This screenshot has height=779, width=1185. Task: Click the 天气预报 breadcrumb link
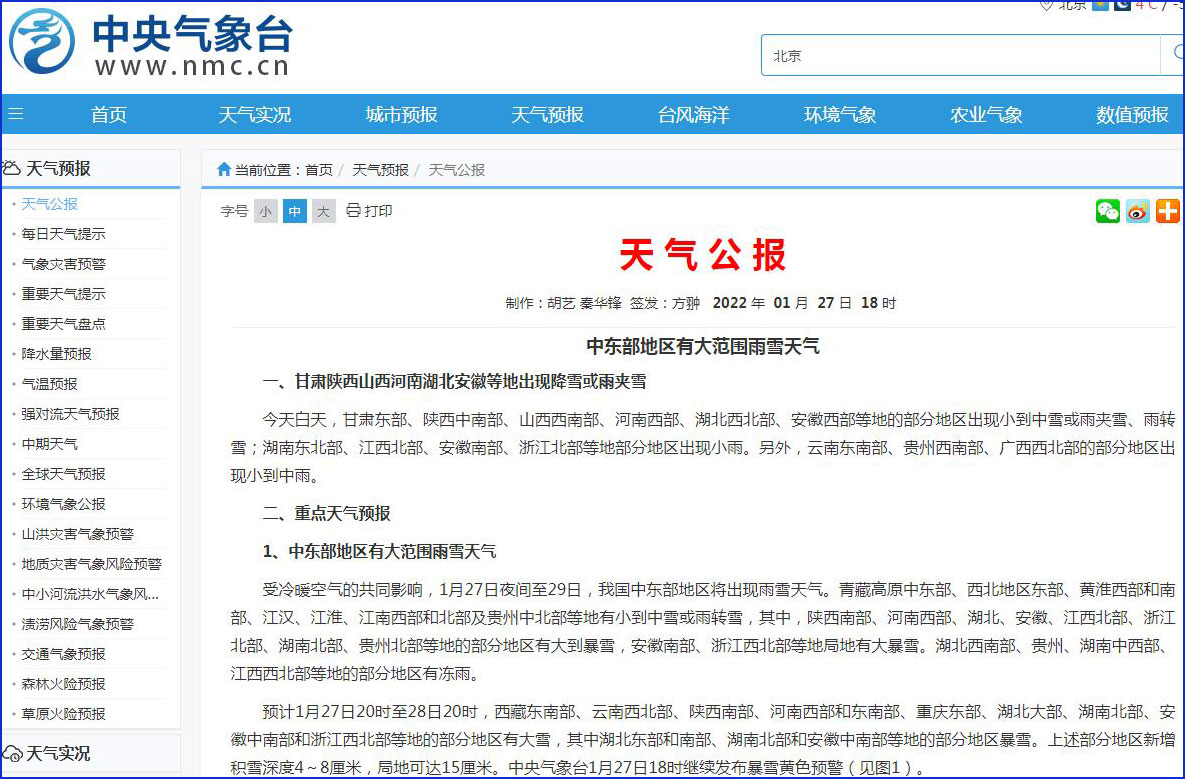click(380, 170)
